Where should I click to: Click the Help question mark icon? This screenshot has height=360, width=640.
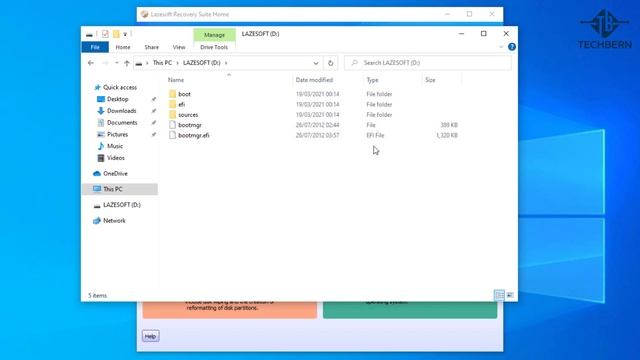point(512,47)
